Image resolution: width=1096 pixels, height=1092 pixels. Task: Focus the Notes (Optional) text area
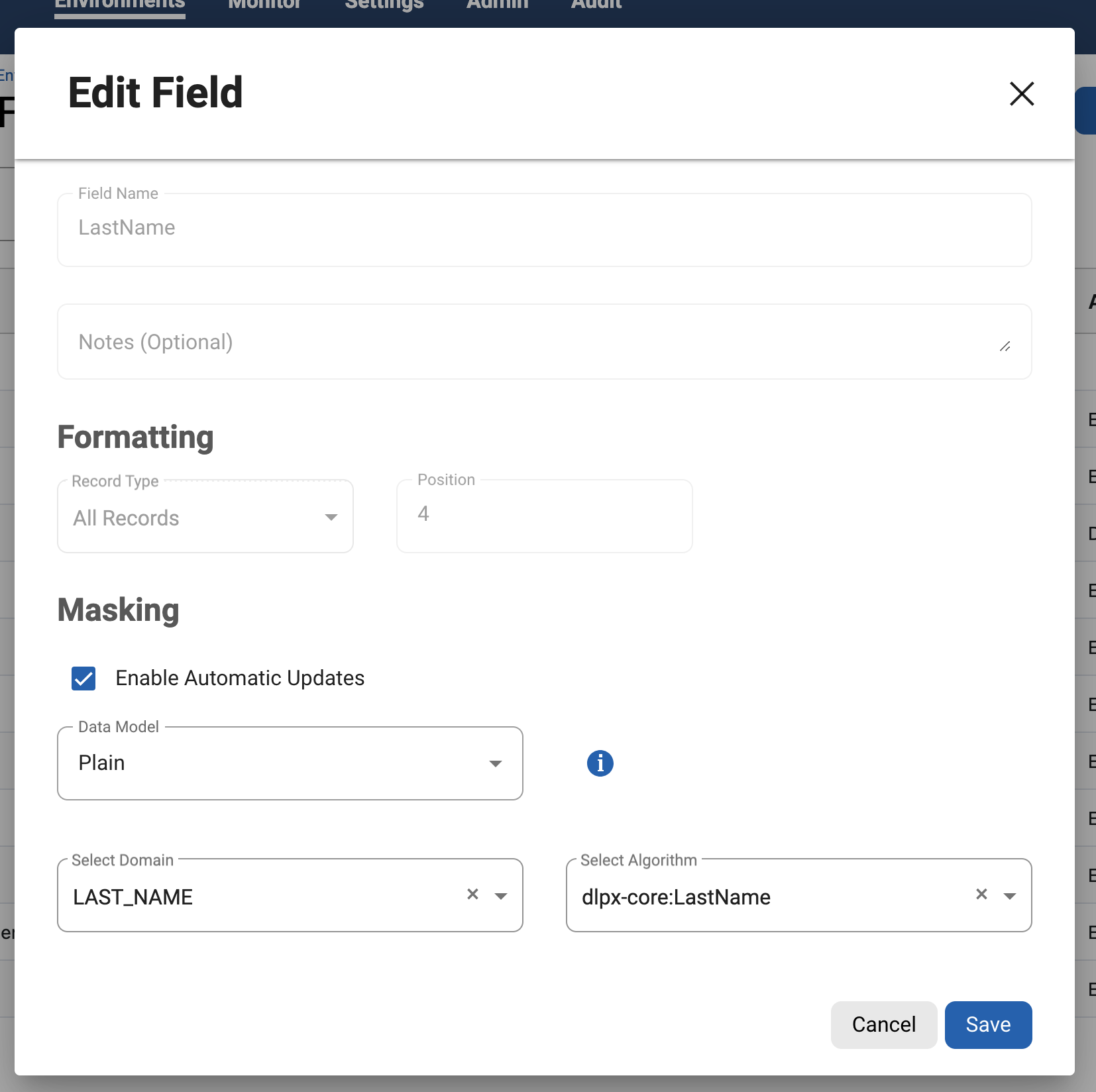[x=545, y=342]
